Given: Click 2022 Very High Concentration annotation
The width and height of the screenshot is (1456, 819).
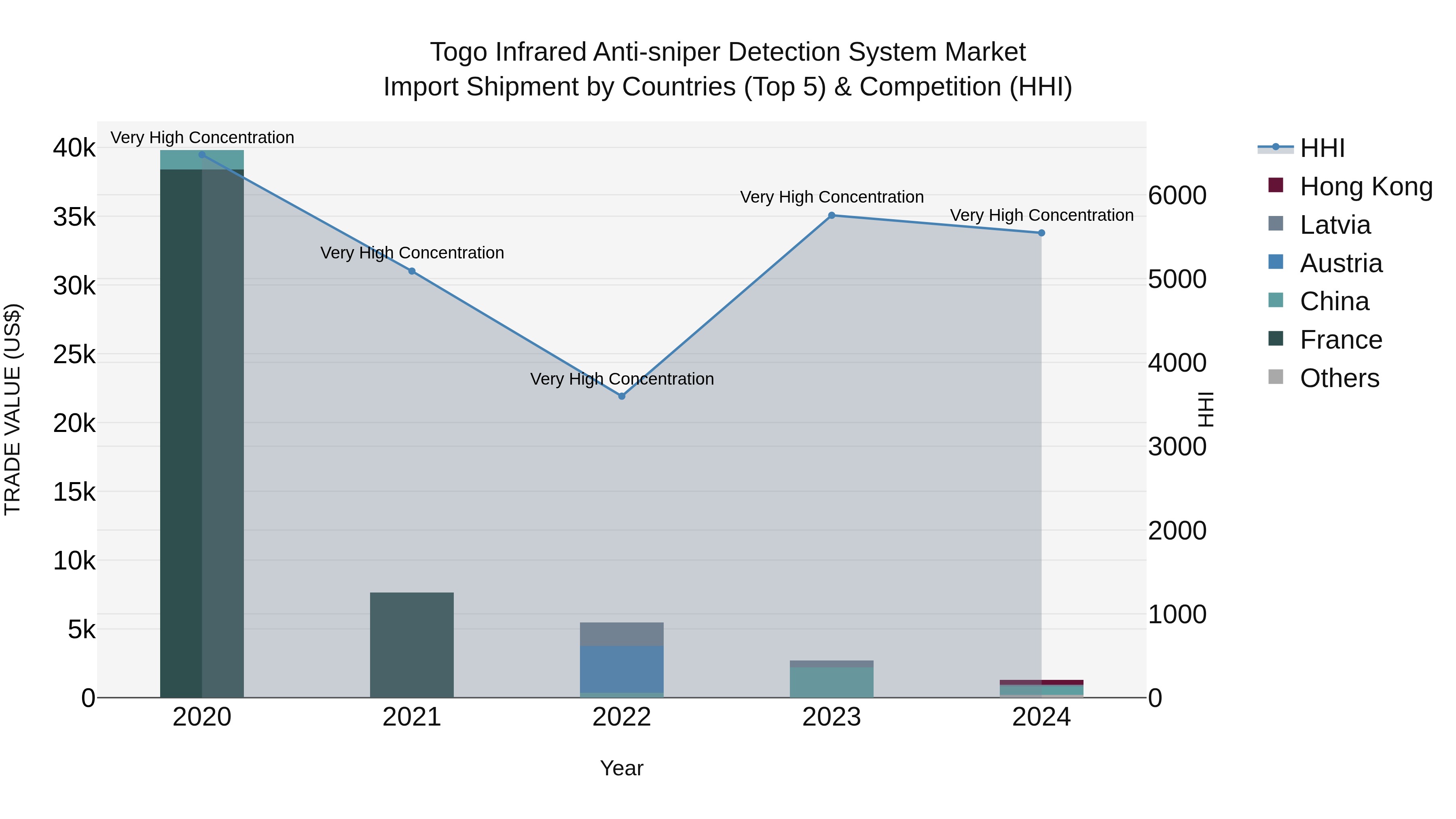Looking at the screenshot, I should (x=622, y=379).
